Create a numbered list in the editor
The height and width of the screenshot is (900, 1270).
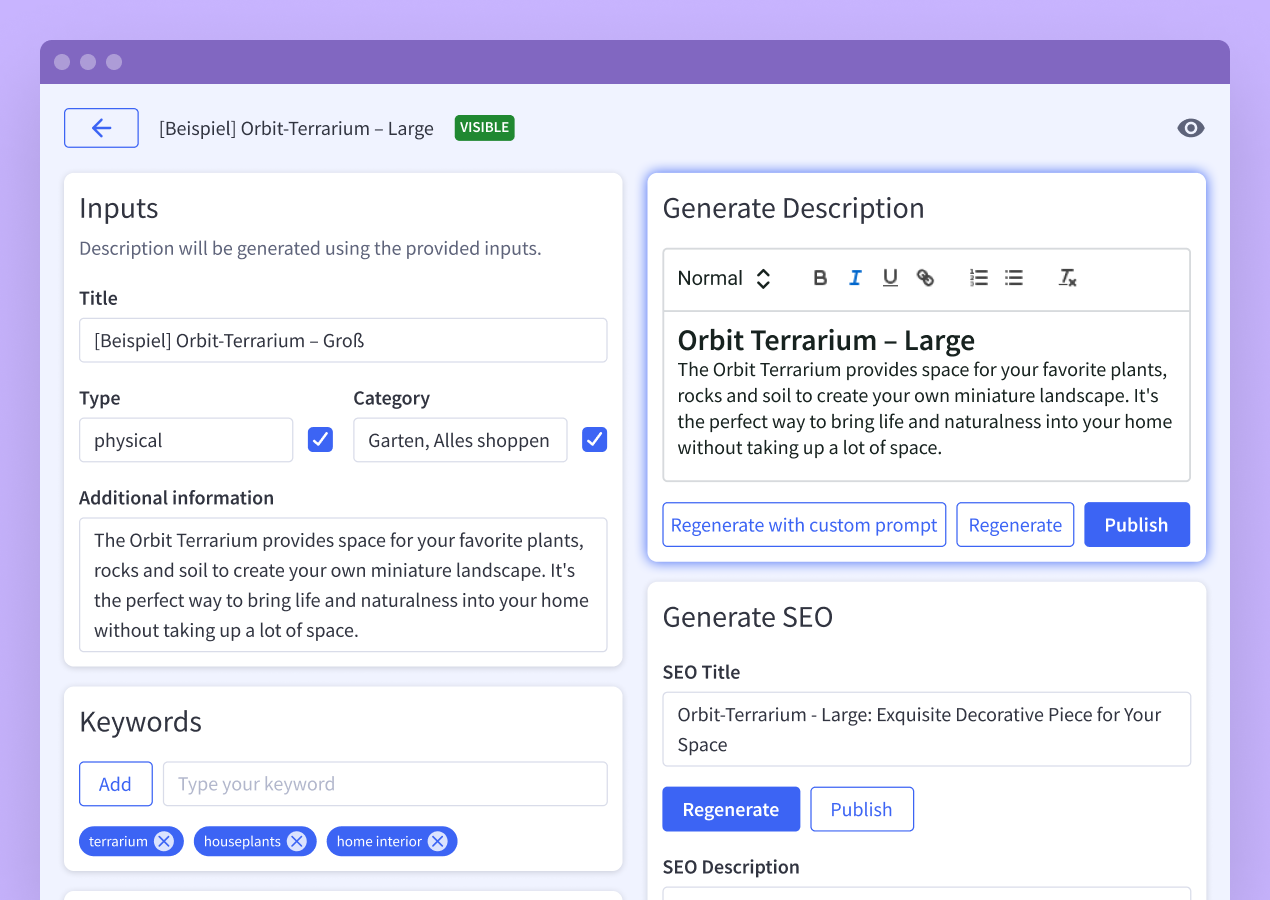click(978, 278)
